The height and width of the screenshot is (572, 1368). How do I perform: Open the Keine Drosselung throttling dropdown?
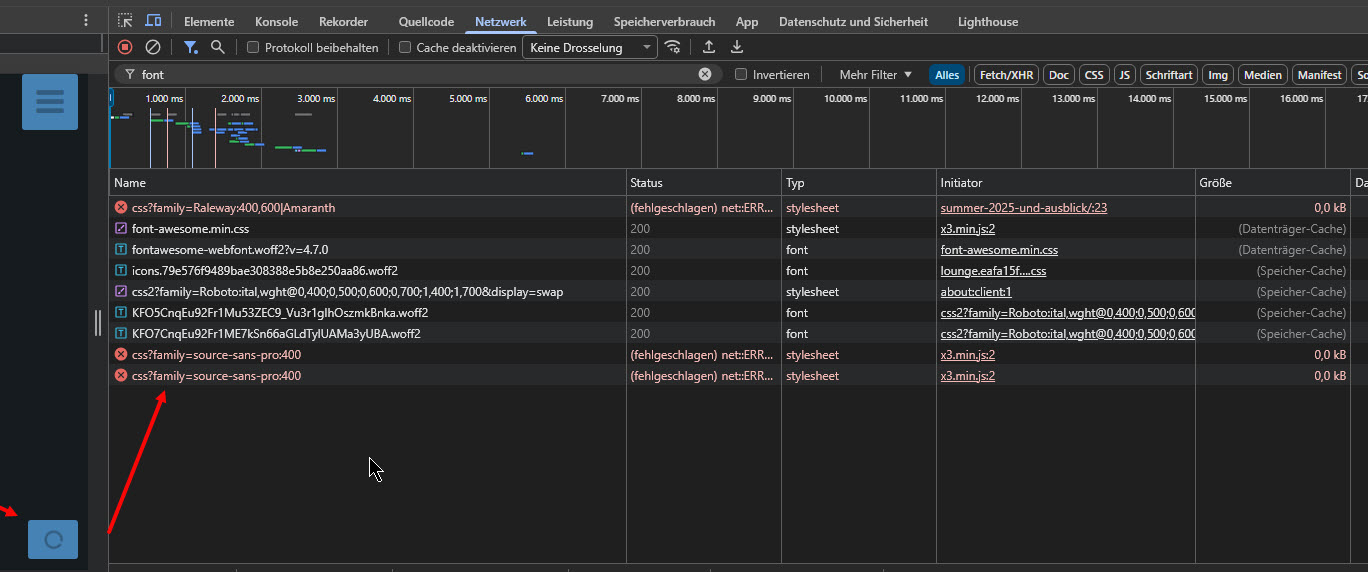tap(590, 47)
